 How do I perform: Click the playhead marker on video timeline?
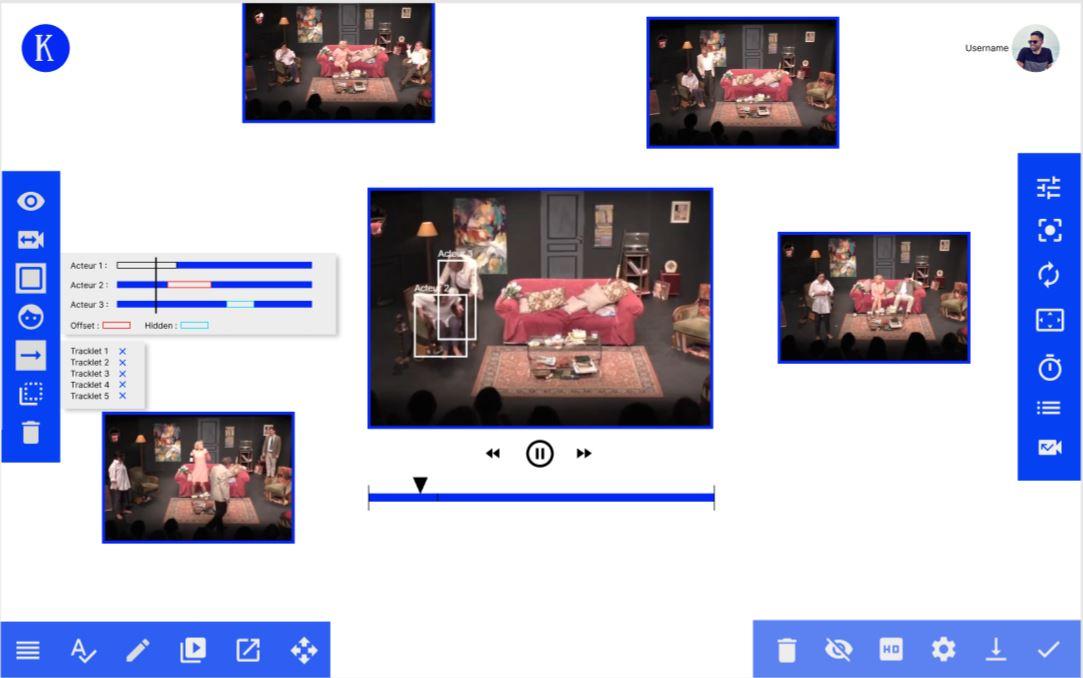pyautogui.click(x=421, y=485)
